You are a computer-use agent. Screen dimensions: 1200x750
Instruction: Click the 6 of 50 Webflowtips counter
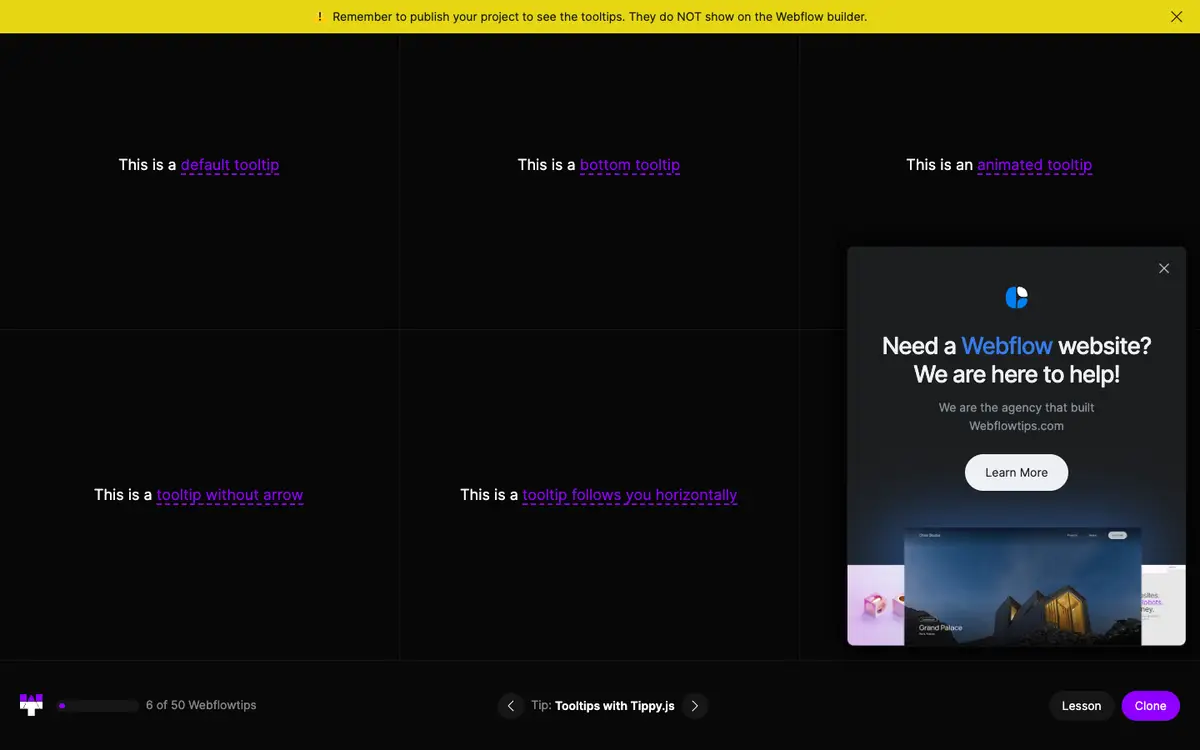click(201, 705)
